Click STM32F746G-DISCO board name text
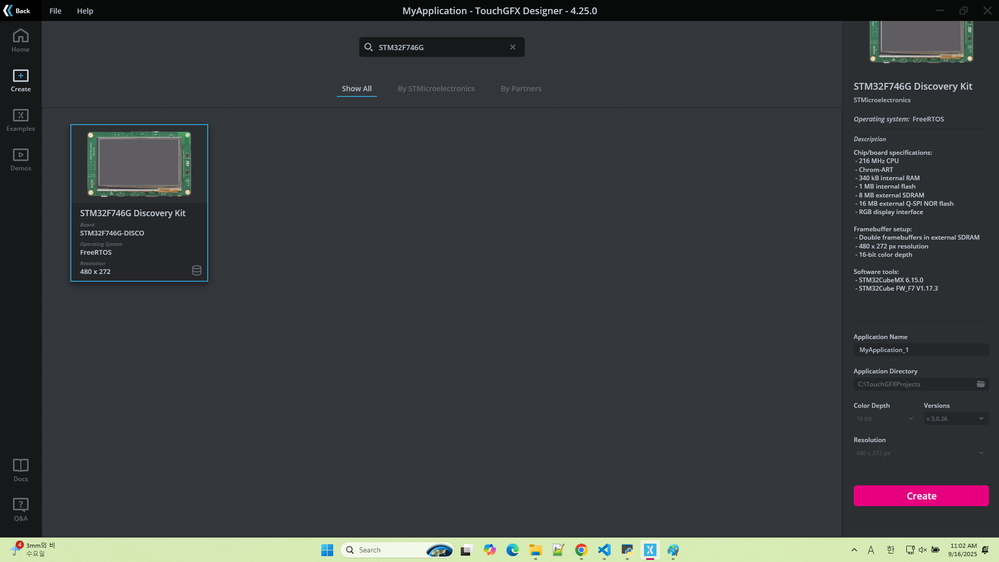This screenshot has height=562, width=999. (x=111, y=233)
